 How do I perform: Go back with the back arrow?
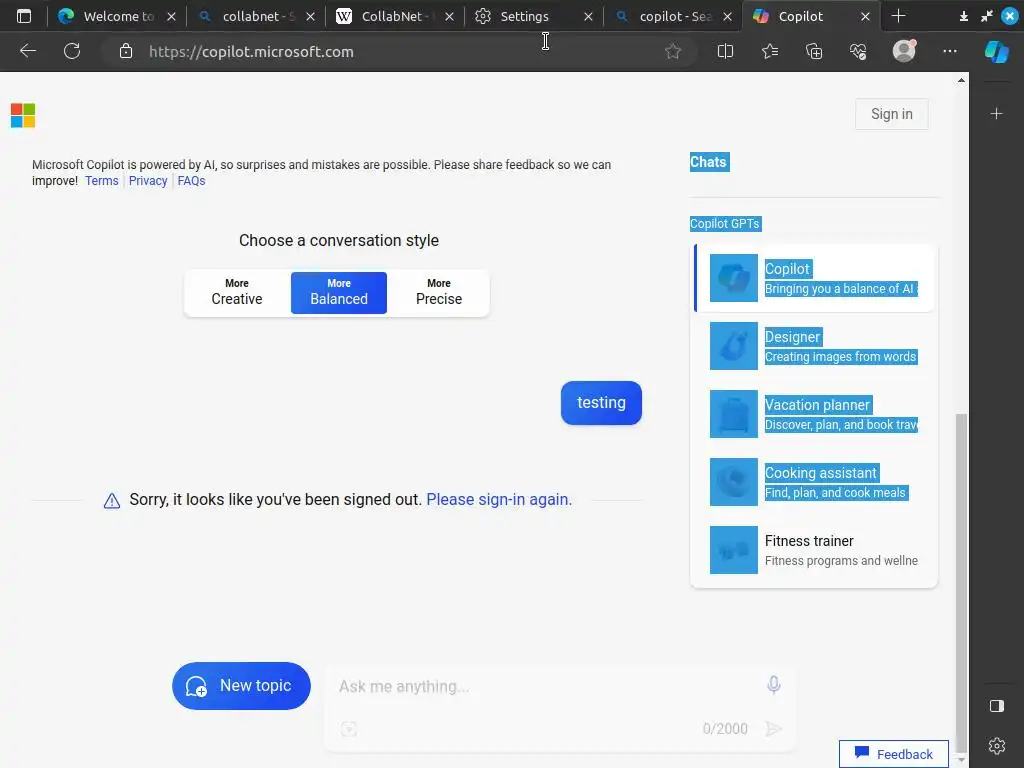pos(27,51)
